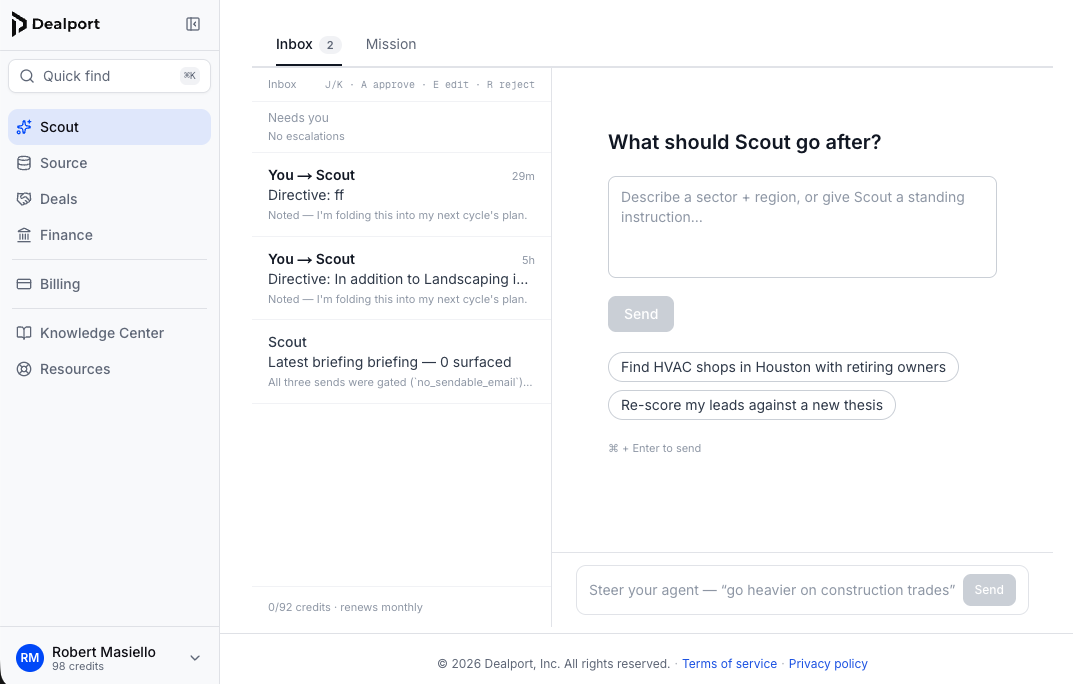The height and width of the screenshot is (684, 1073).
Task: Click the 5h timestamp
Action: (x=528, y=261)
